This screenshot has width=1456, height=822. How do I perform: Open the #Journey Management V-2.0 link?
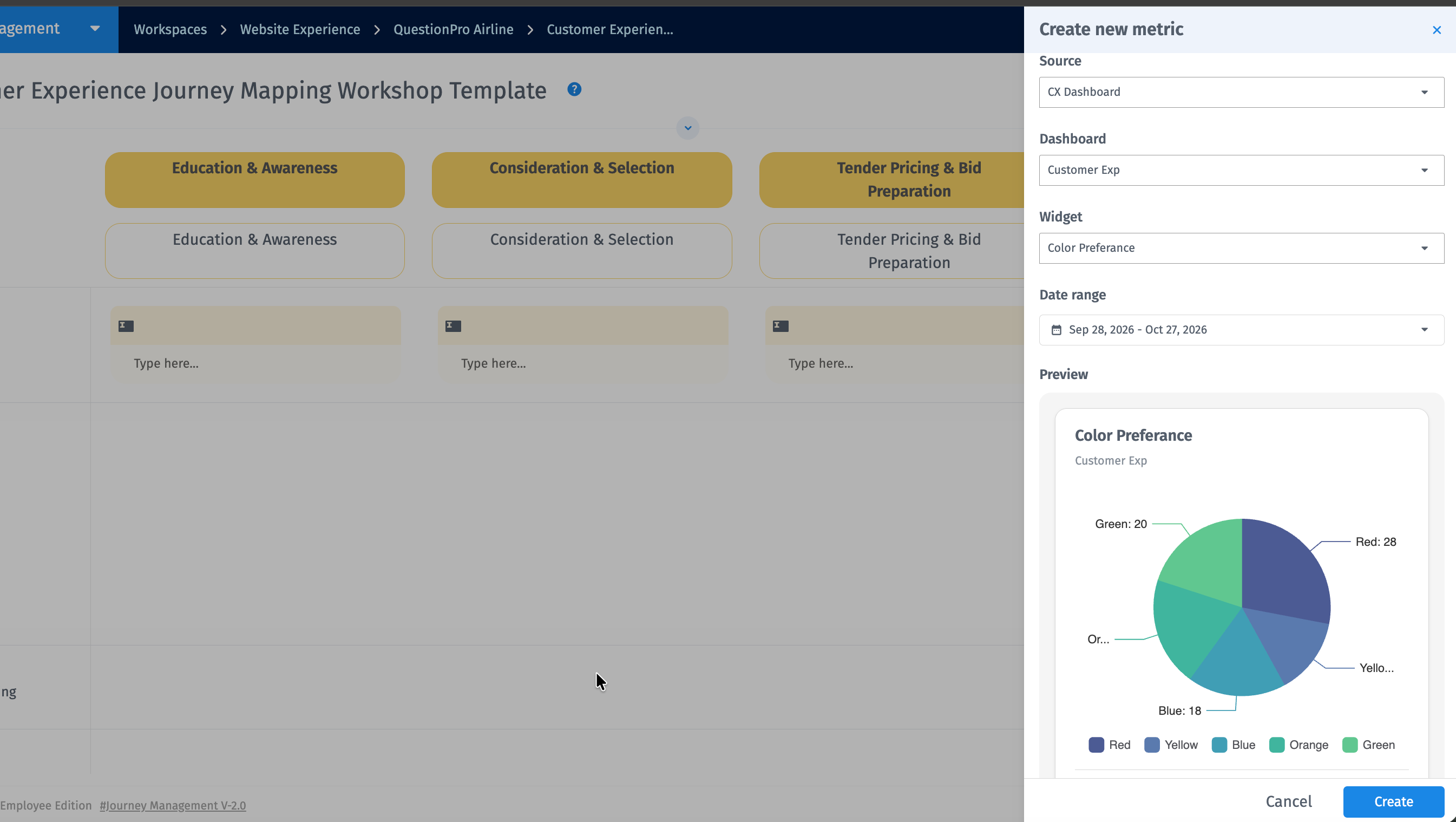point(173,805)
